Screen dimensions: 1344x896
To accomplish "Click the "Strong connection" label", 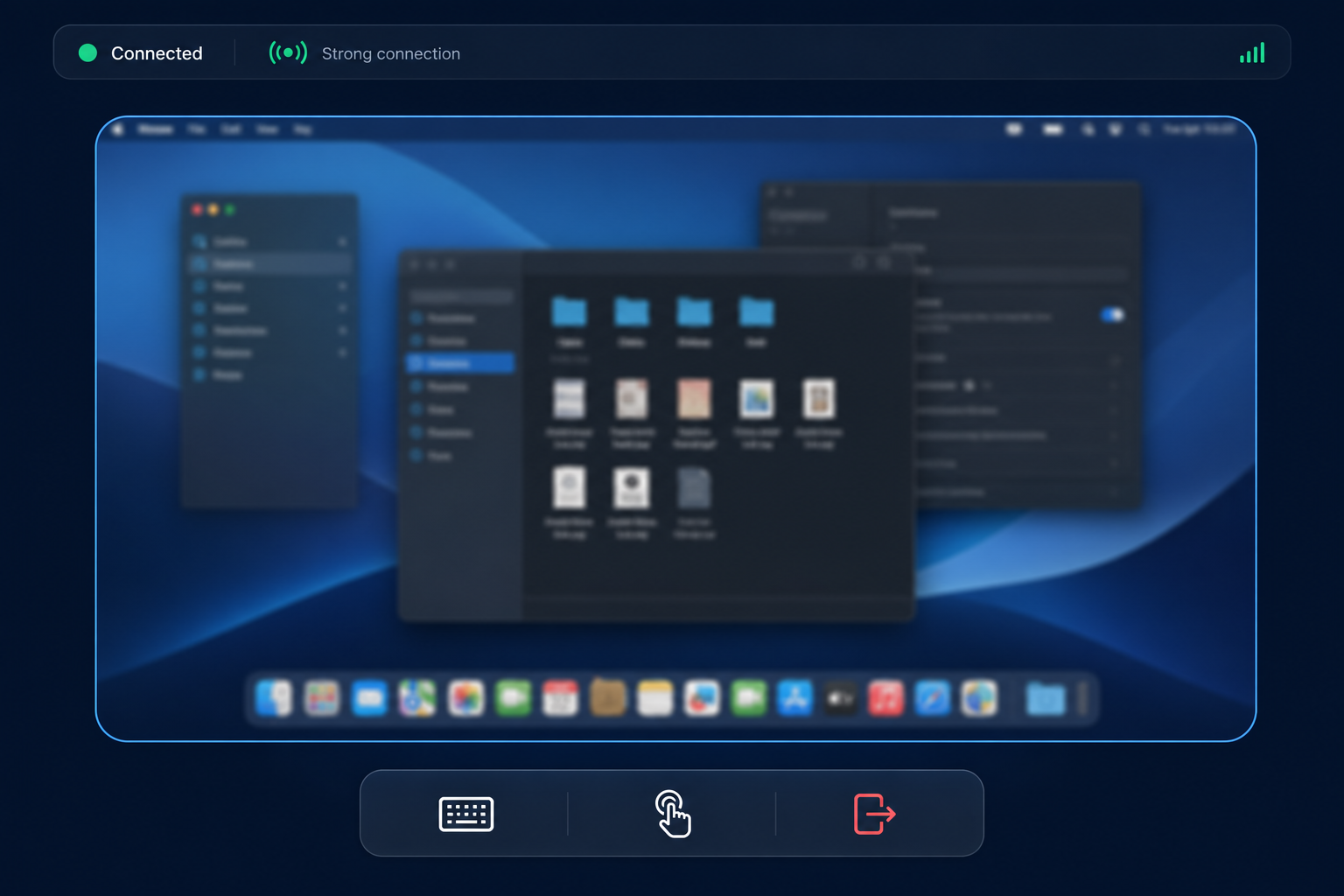I will [391, 53].
